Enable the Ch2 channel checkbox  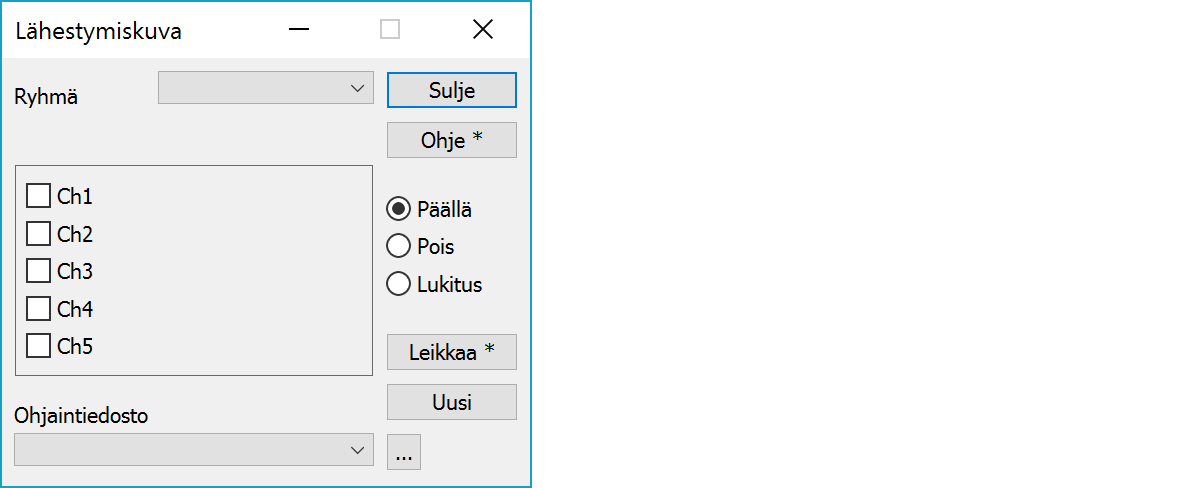pyautogui.click(x=38, y=234)
